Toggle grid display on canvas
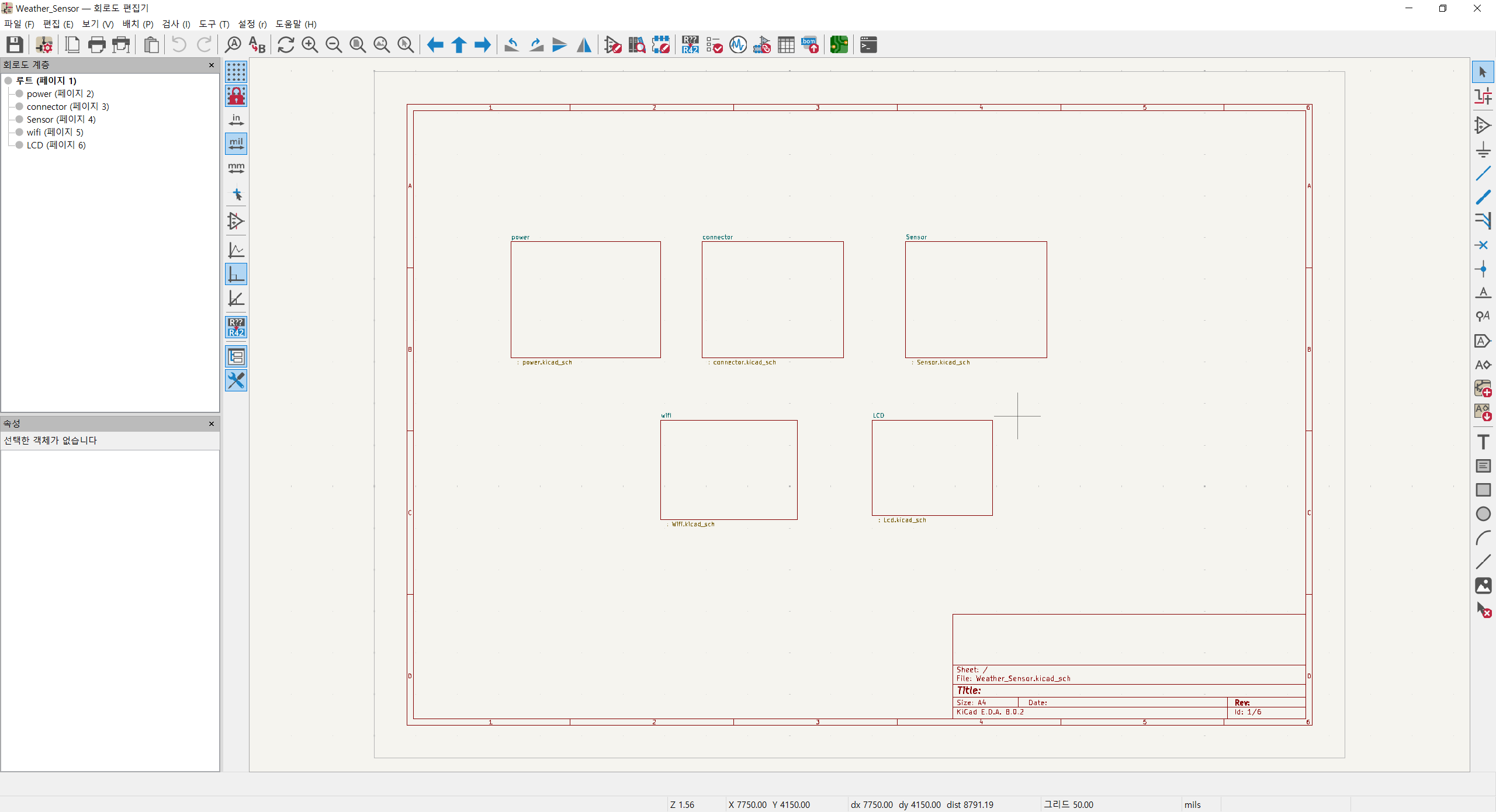The height and width of the screenshot is (812, 1496). point(236,72)
